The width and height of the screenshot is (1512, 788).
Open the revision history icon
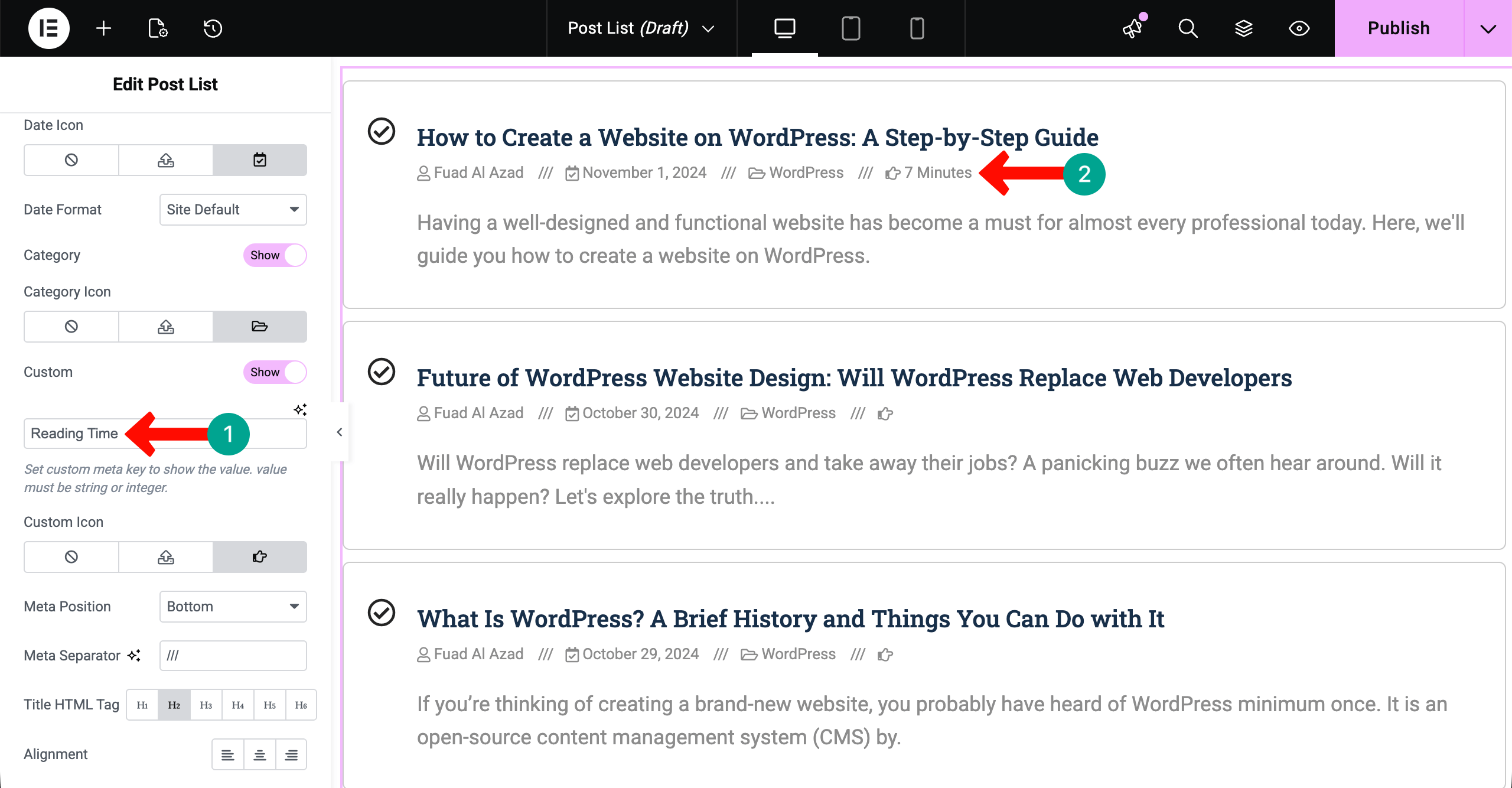pyautogui.click(x=212, y=28)
